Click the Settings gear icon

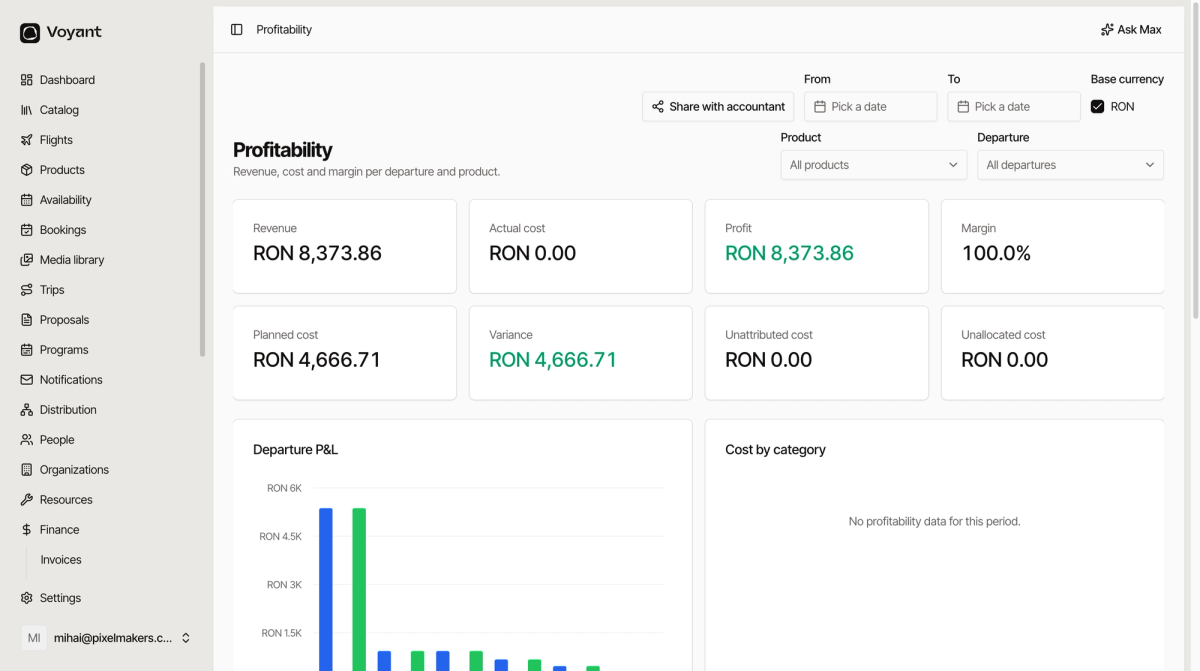tap(27, 598)
